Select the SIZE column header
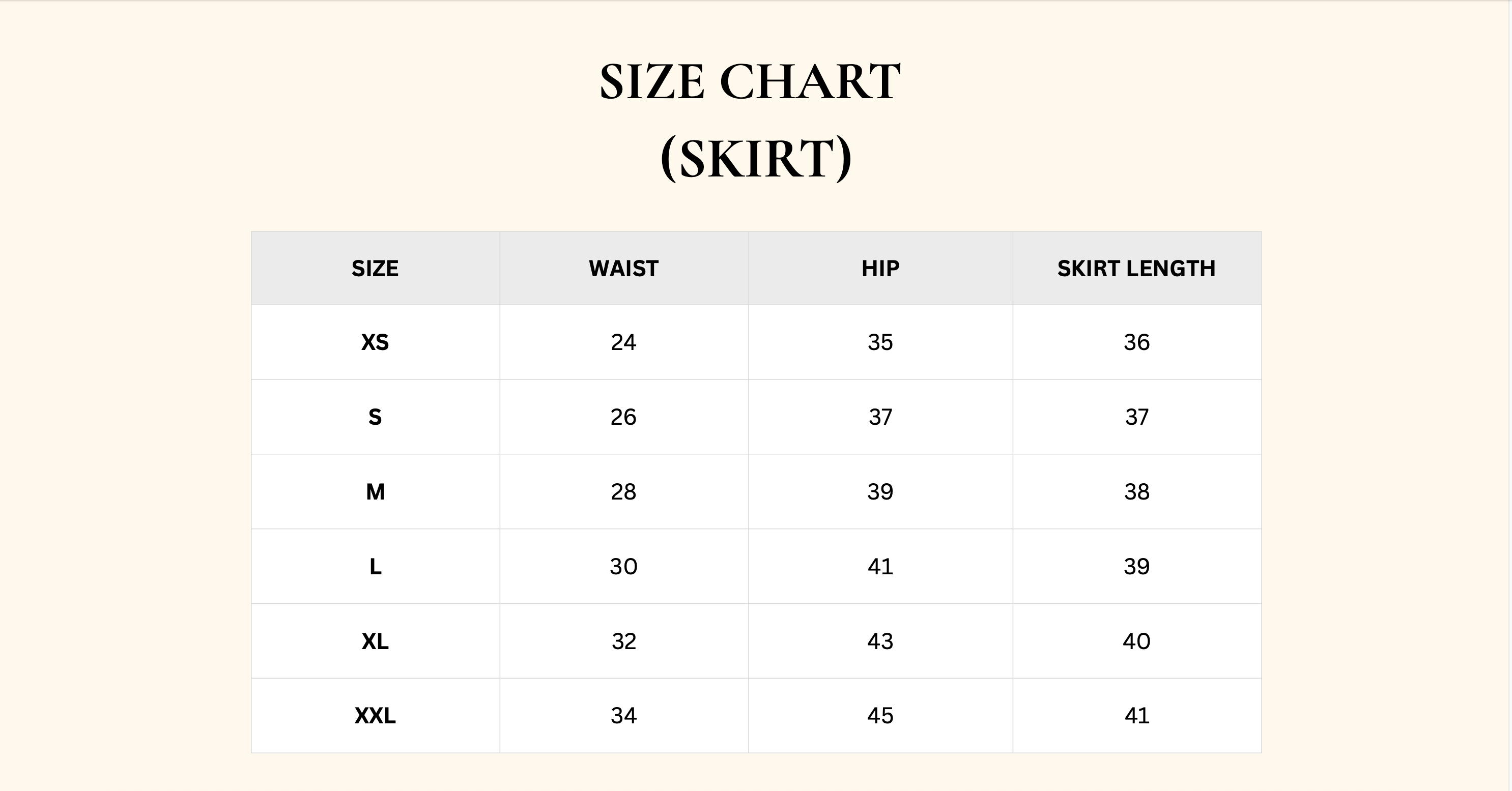The width and height of the screenshot is (1512, 791). 375,269
